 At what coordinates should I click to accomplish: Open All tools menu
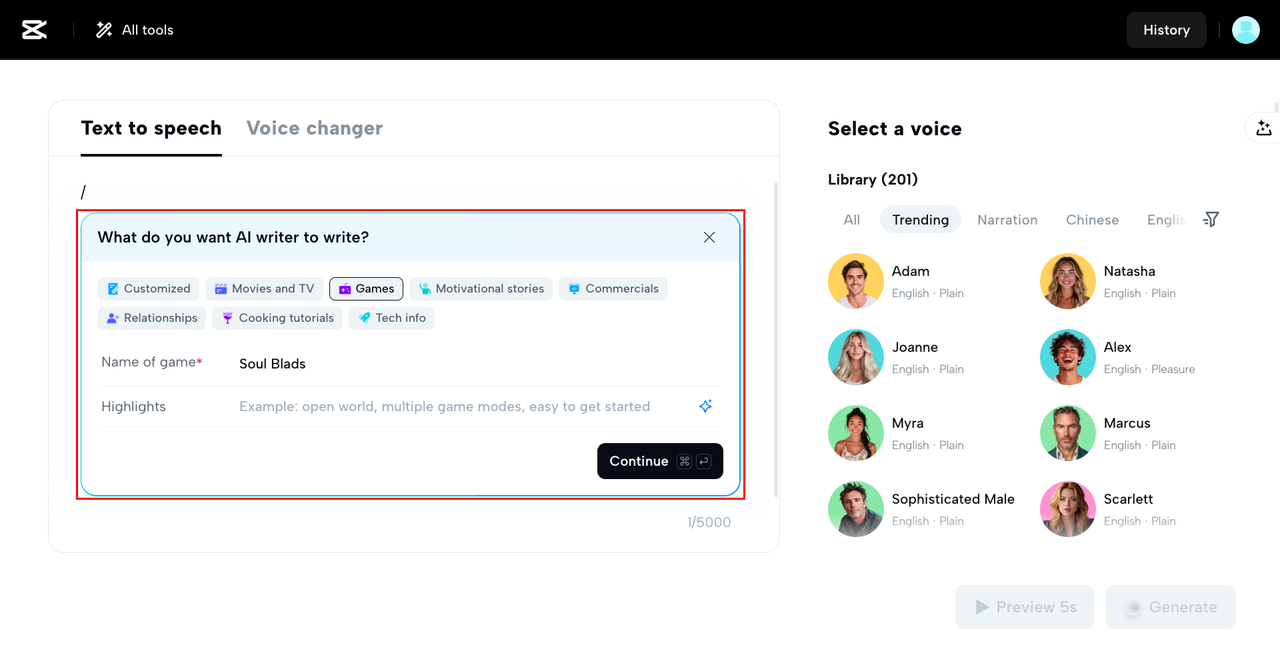pyautogui.click(x=134, y=30)
